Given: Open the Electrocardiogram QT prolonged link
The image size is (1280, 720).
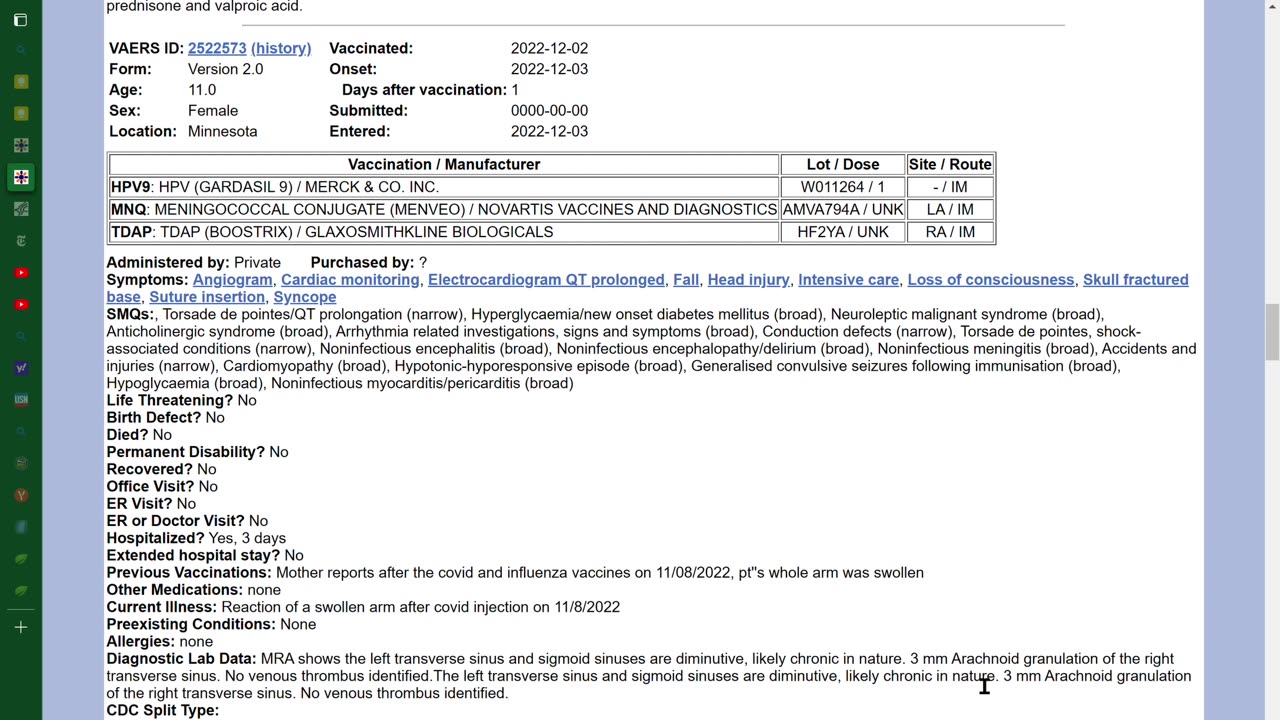Looking at the screenshot, I should tap(546, 280).
